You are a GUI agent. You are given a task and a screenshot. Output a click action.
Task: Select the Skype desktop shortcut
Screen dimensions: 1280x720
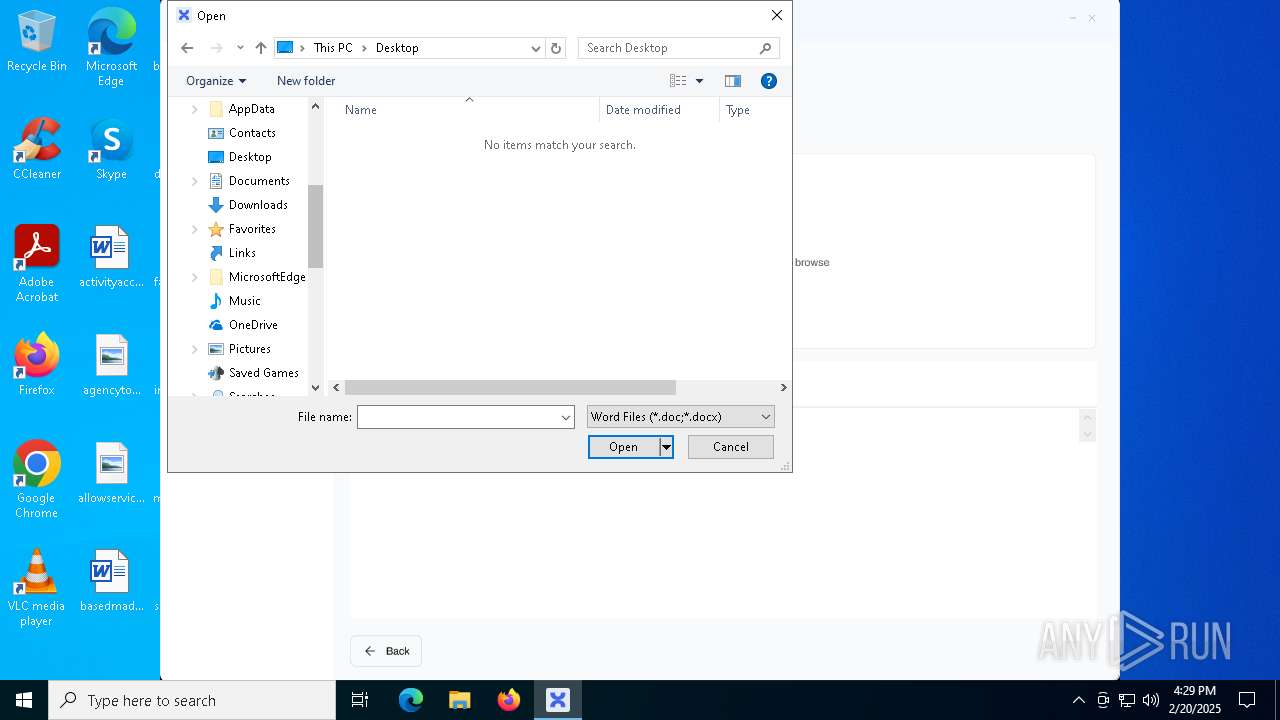(111, 149)
